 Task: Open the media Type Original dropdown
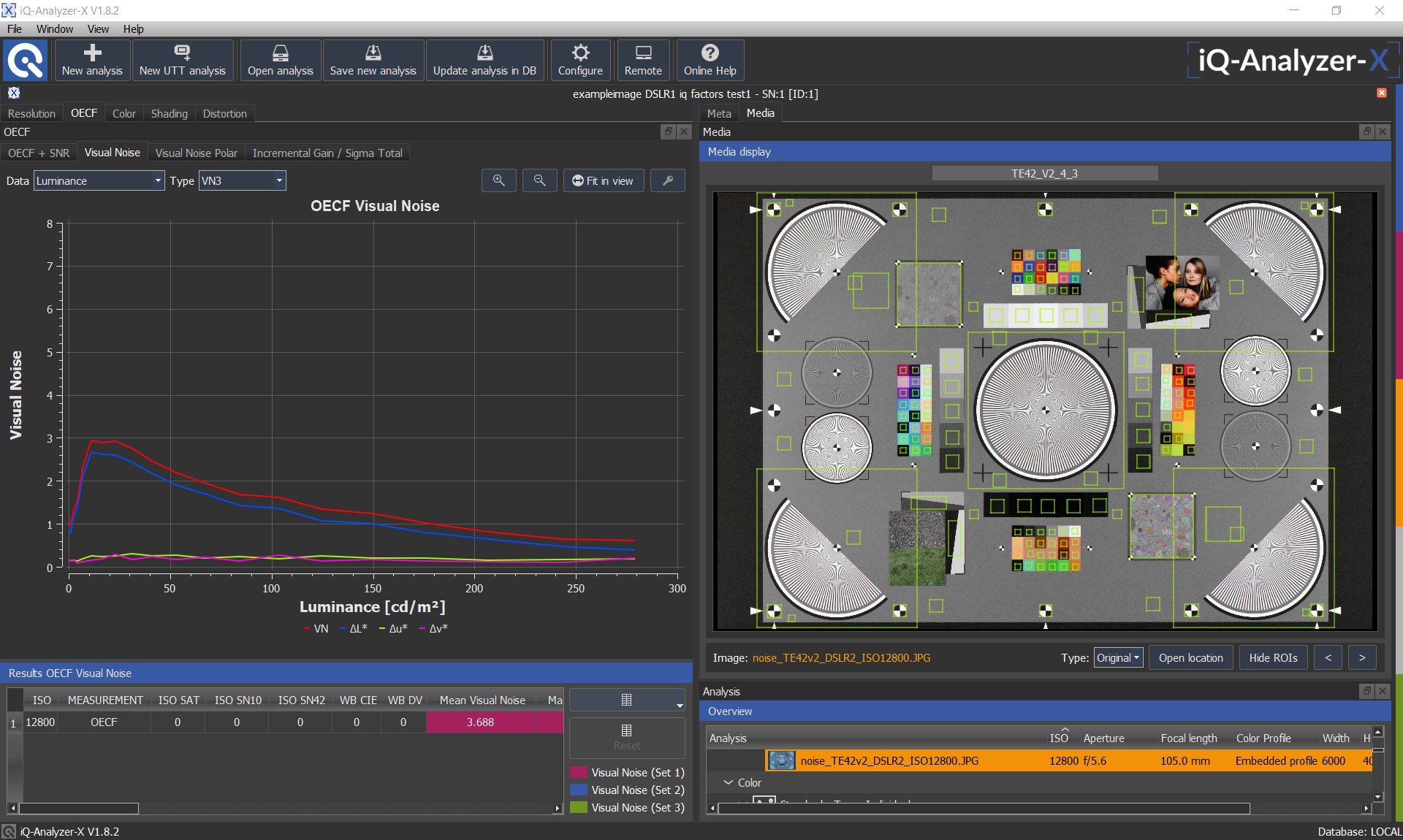pos(1118,657)
